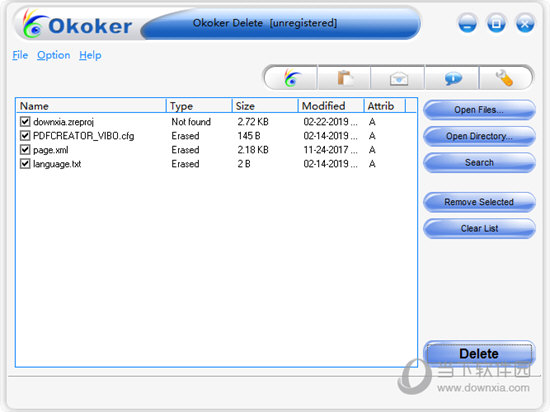Sort list by Name column header
550x412 pixels.
click(x=91, y=106)
